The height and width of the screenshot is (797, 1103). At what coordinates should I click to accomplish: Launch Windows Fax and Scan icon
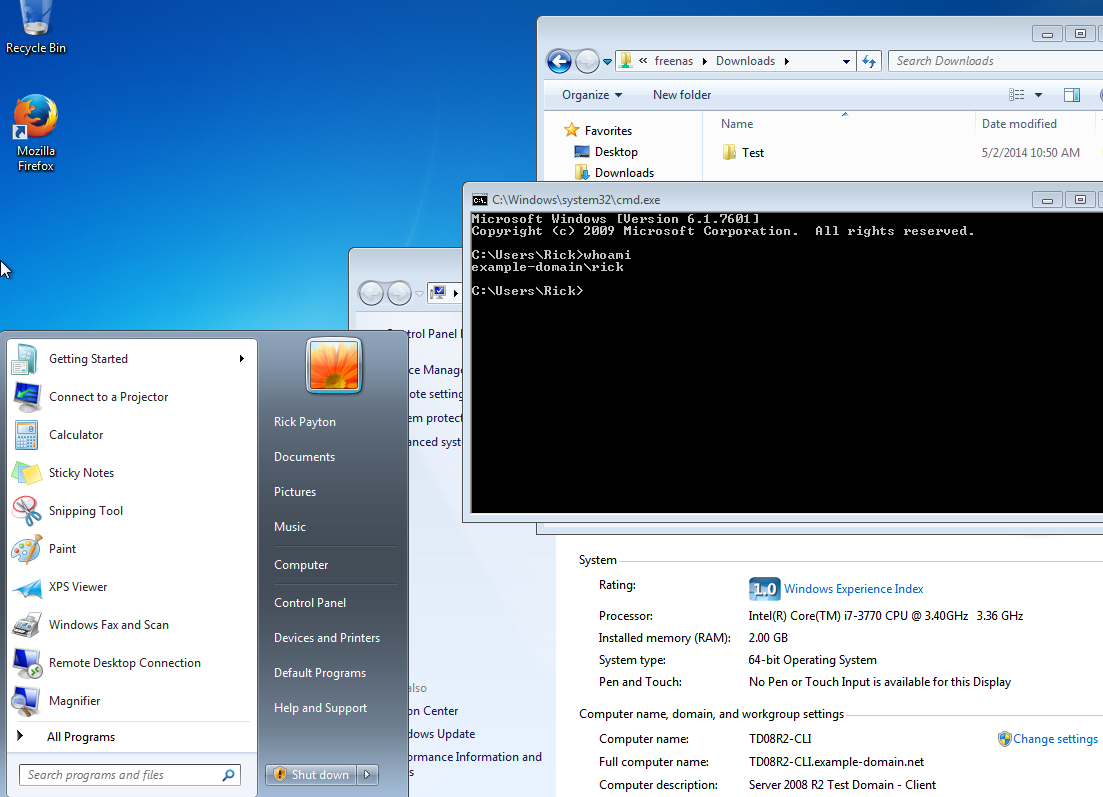click(x=27, y=625)
